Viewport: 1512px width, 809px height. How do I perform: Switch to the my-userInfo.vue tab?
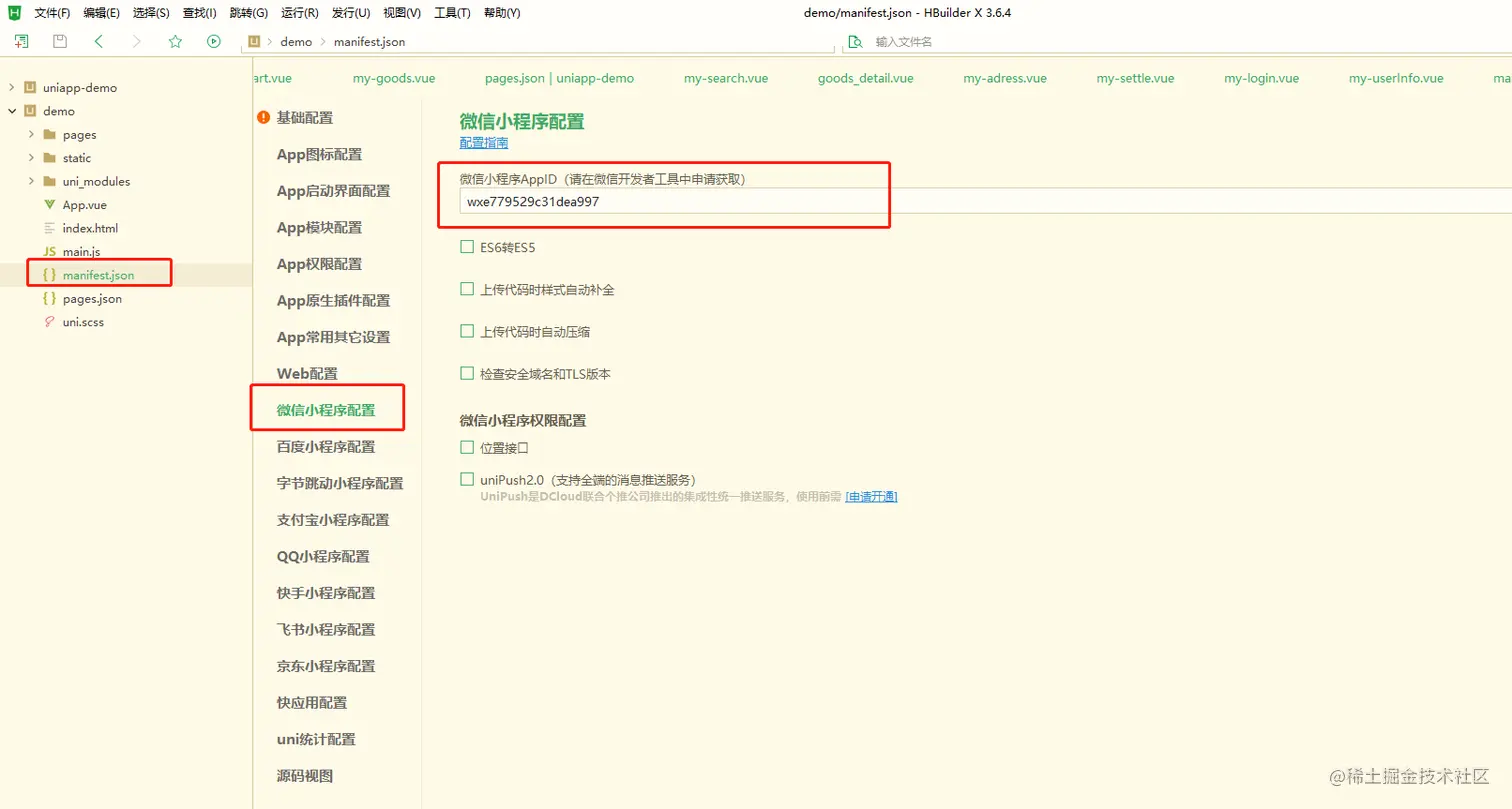tap(1396, 78)
